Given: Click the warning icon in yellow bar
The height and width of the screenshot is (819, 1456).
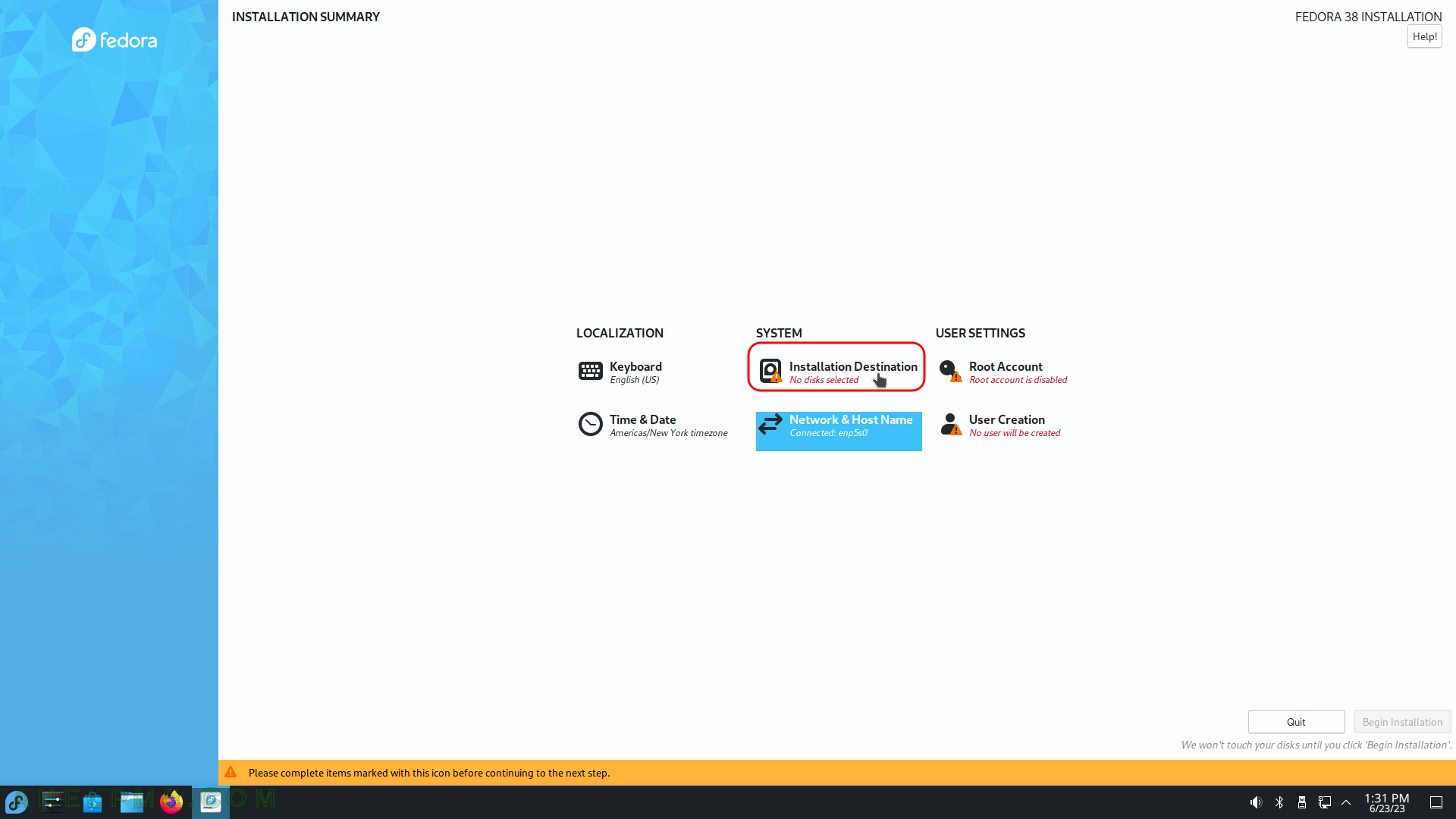Looking at the screenshot, I should click(231, 772).
